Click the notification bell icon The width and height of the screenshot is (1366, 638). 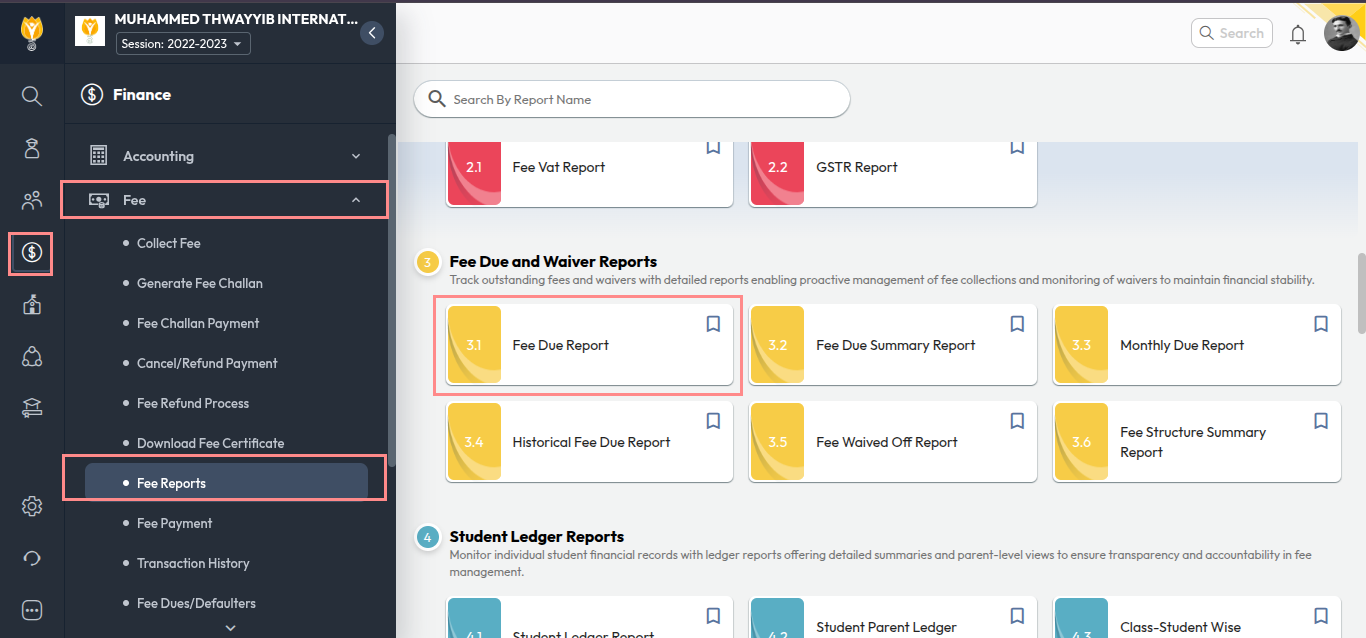(1298, 34)
